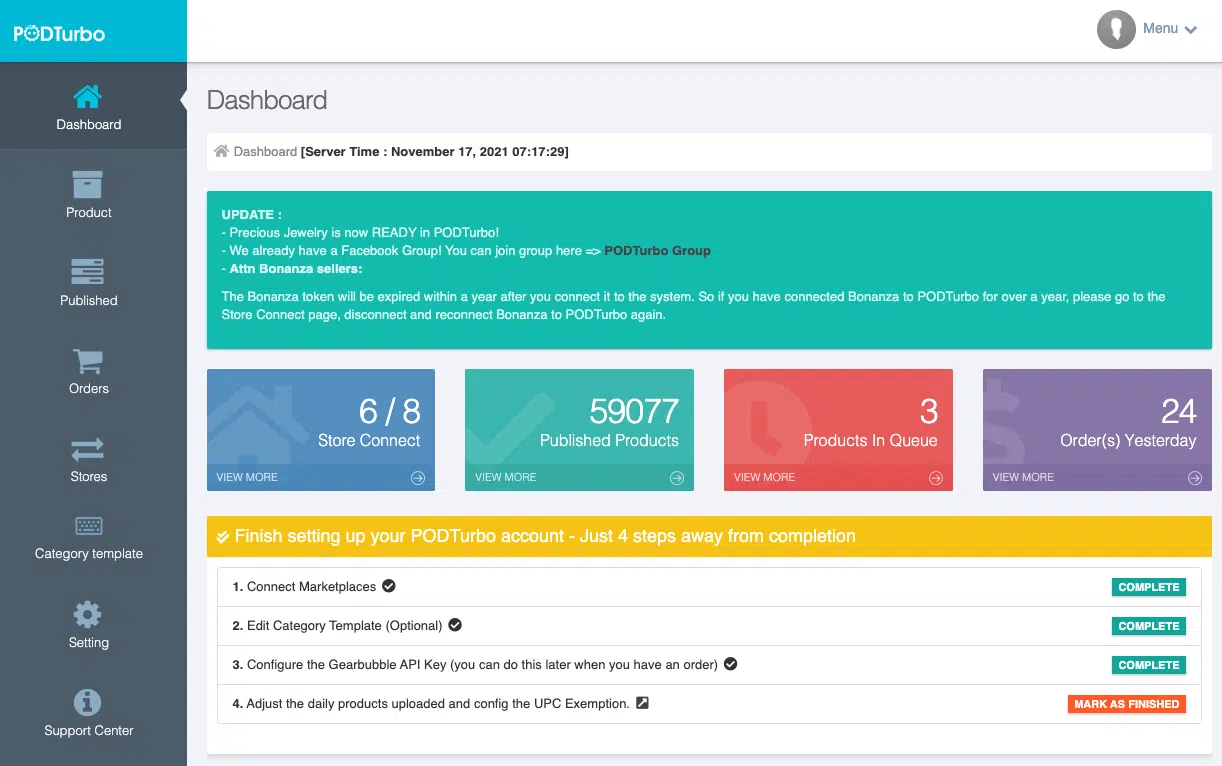Viewport: 1222px width, 766px height.
Task: Click the arrow icon on Order(s) Yesterday card
Action: [x=1194, y=478]
